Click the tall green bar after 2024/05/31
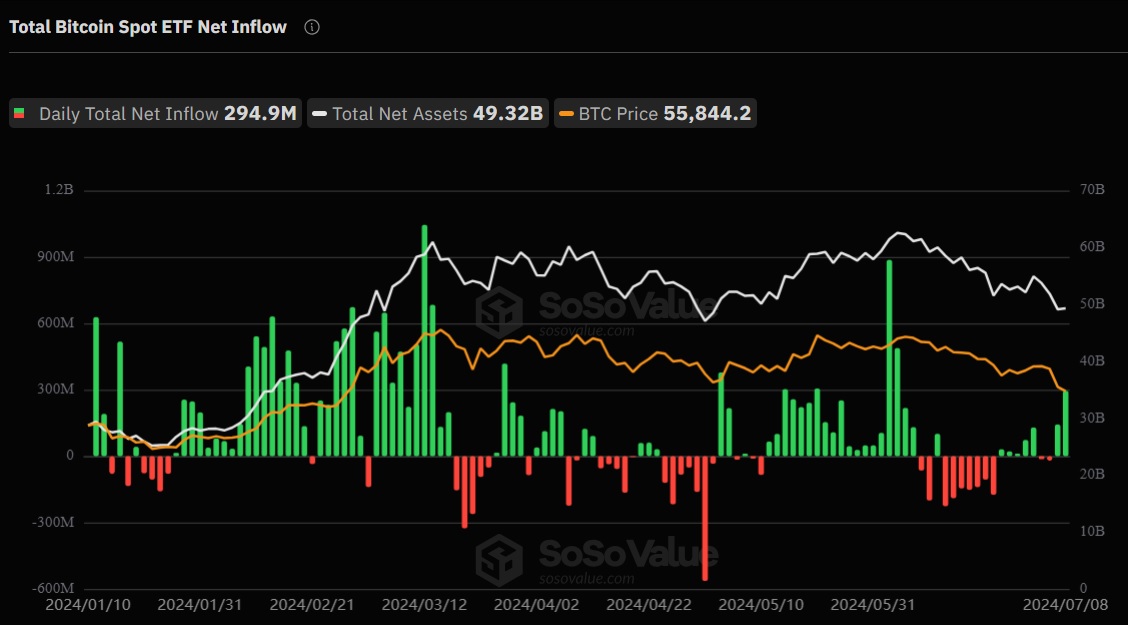 [889, 358]
